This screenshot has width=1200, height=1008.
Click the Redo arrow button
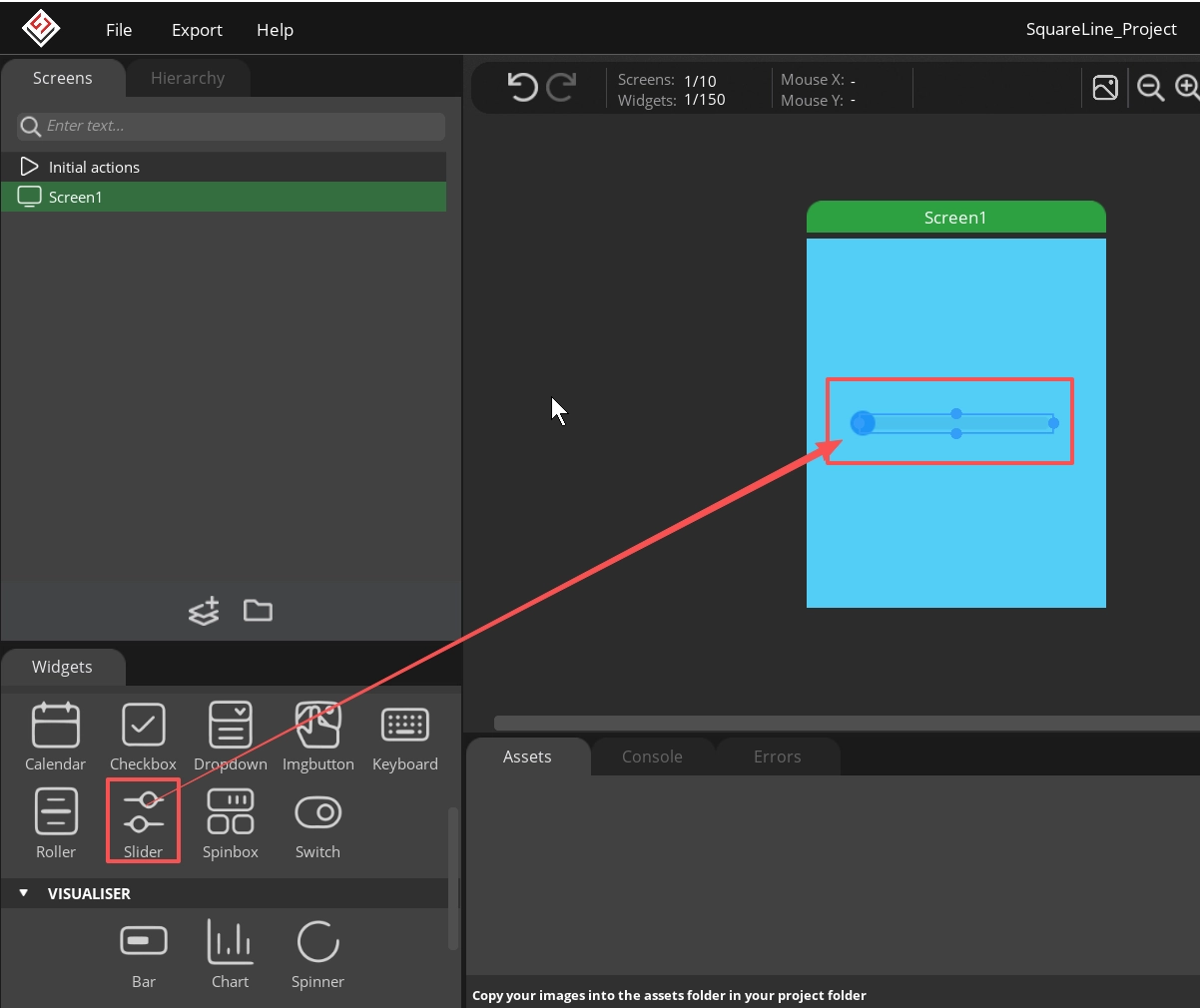[x=561, y=88]
